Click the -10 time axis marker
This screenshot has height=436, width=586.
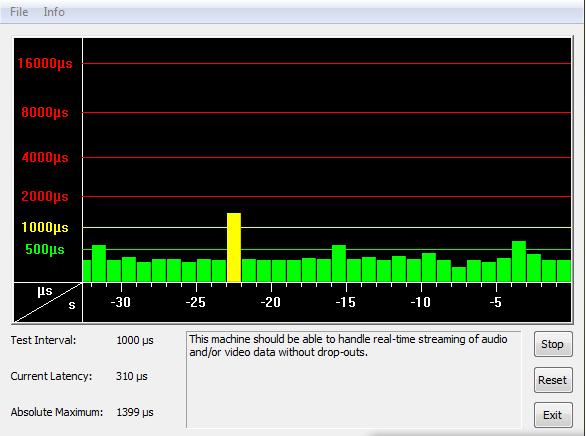(x=421, y=302)
